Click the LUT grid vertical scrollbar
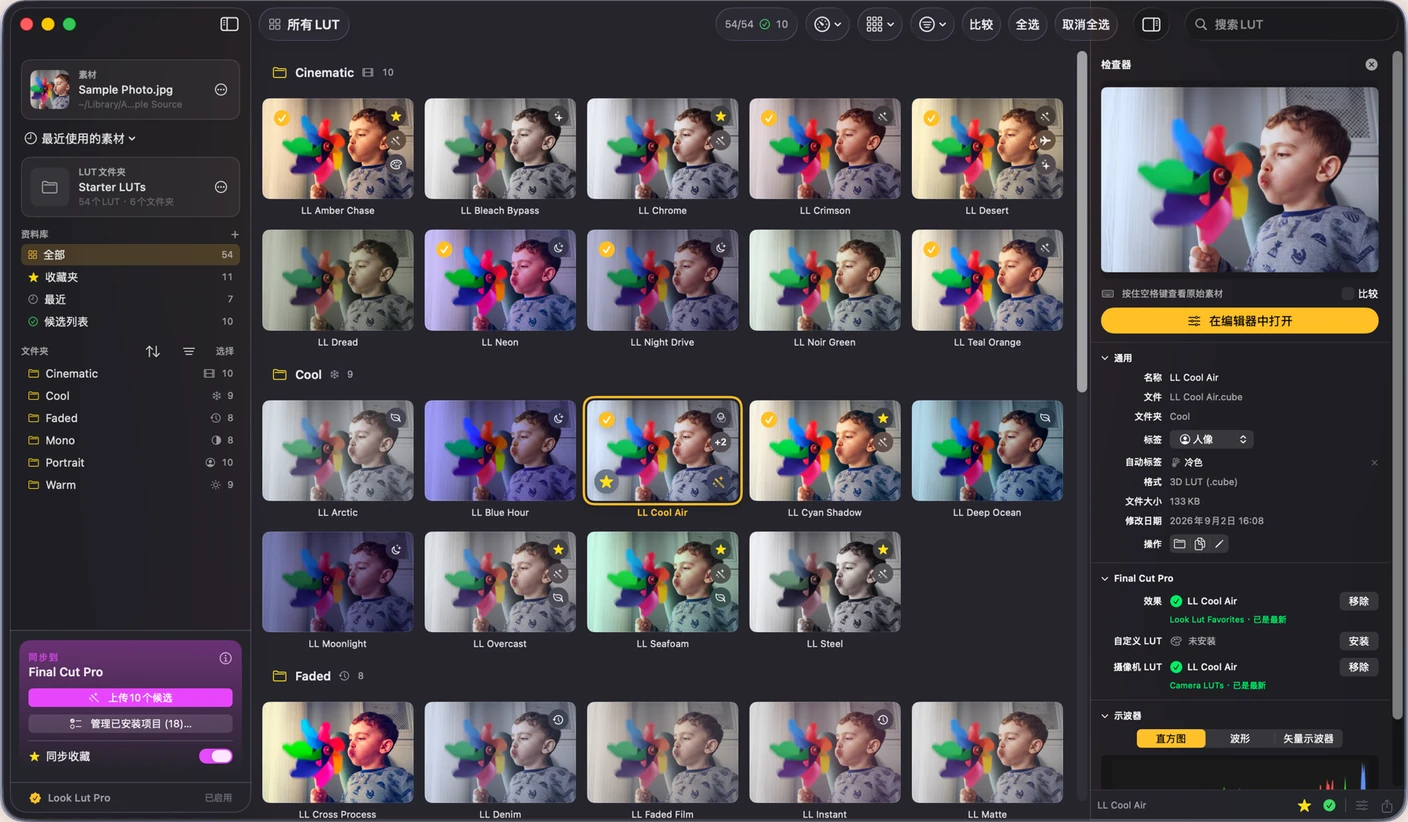Screen dimensions: 1408x822 coord(1081,220)
